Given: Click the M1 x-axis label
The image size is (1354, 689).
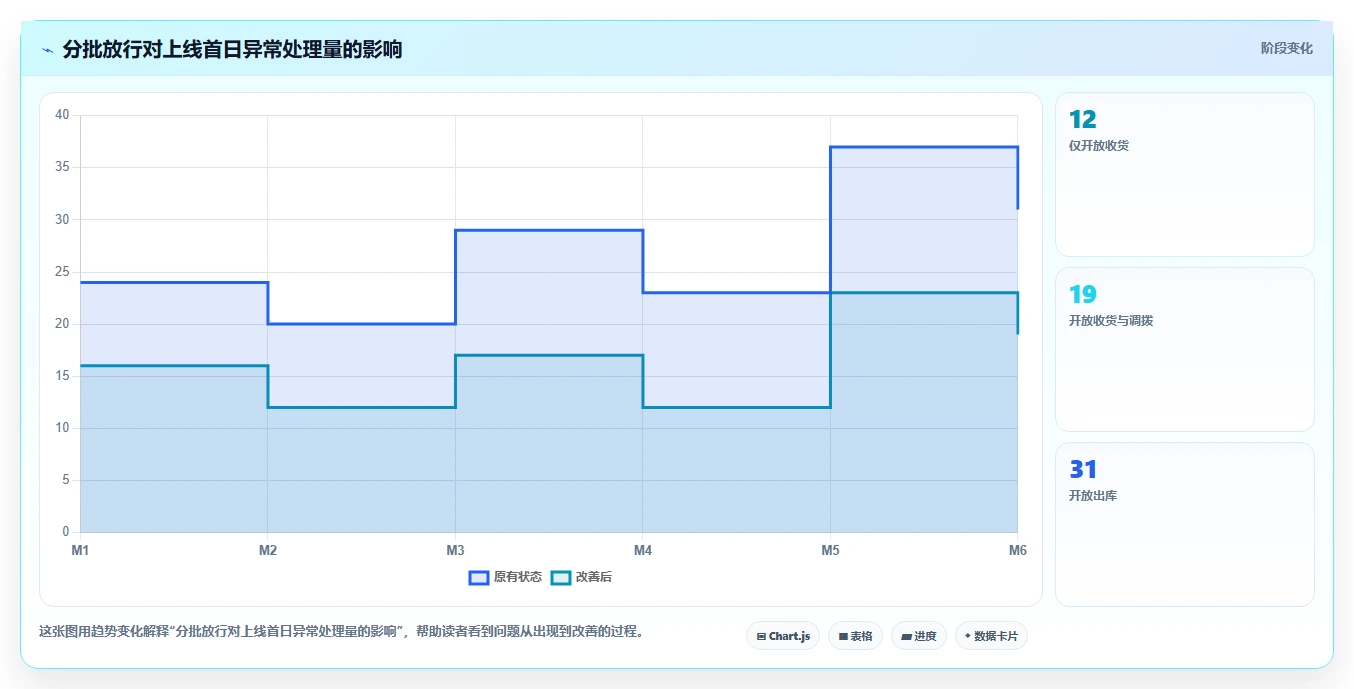Looking at the screenshot, I should [x=80, y=550].
